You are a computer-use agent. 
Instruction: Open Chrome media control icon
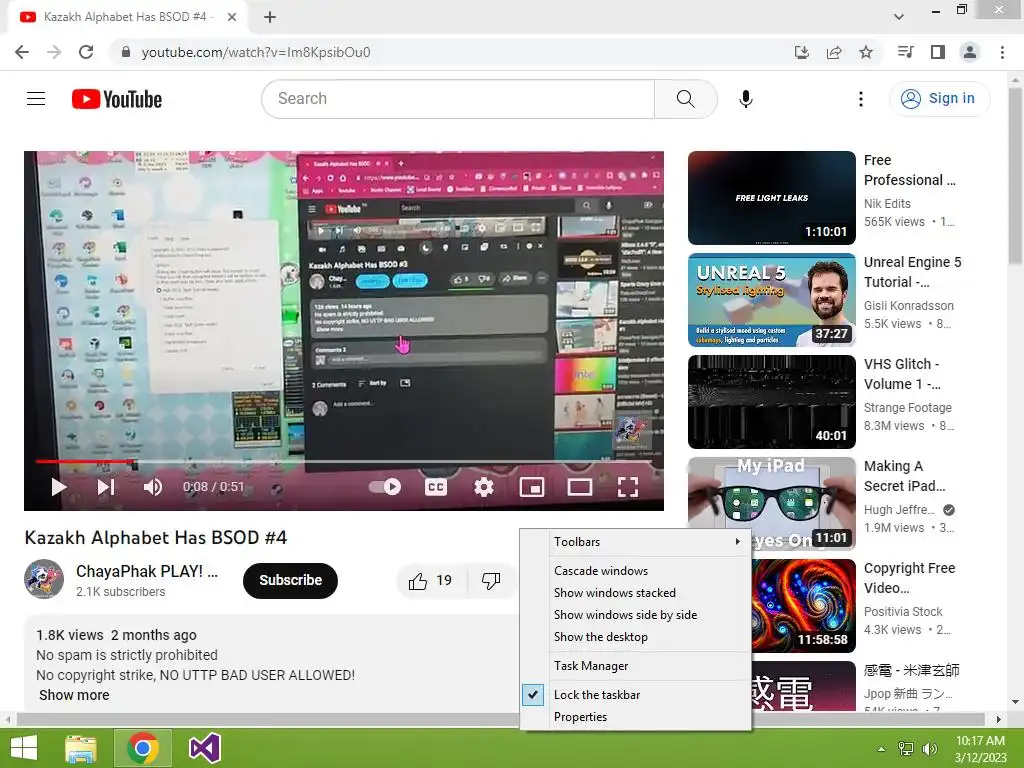(905, 52)
